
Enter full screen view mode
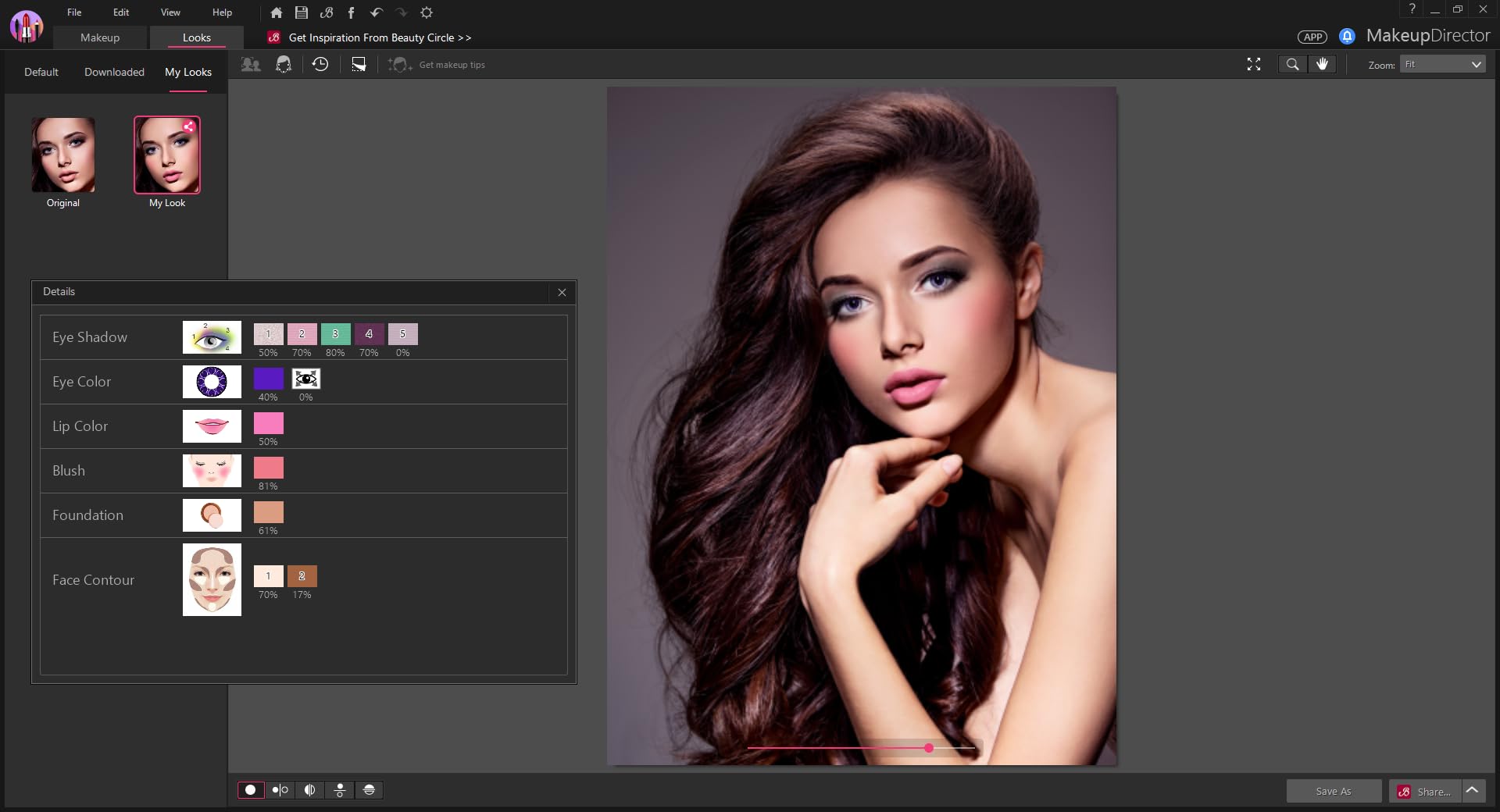pos(1254,64)
